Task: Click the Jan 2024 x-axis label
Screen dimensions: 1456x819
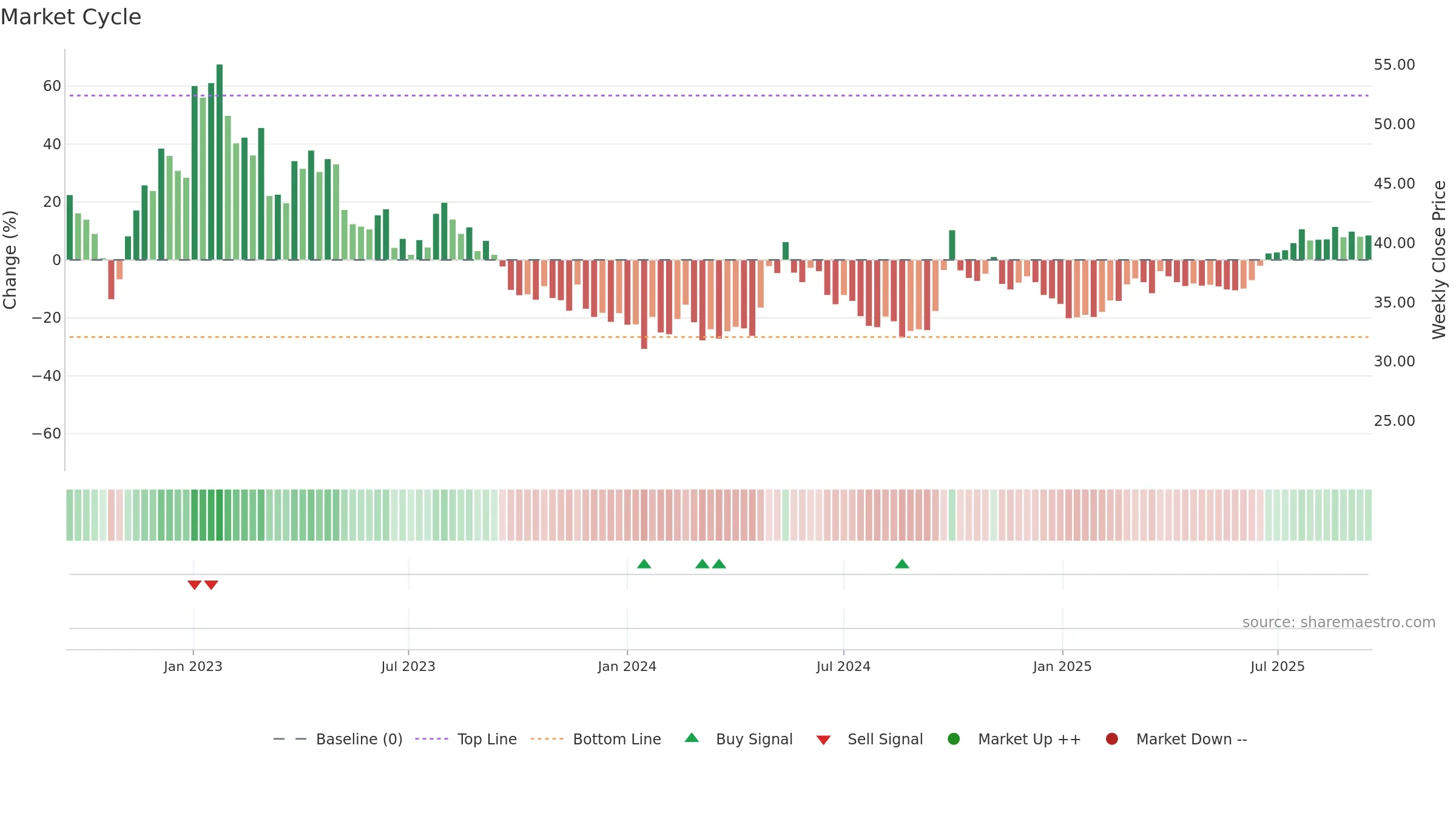Action: (627, 666)
